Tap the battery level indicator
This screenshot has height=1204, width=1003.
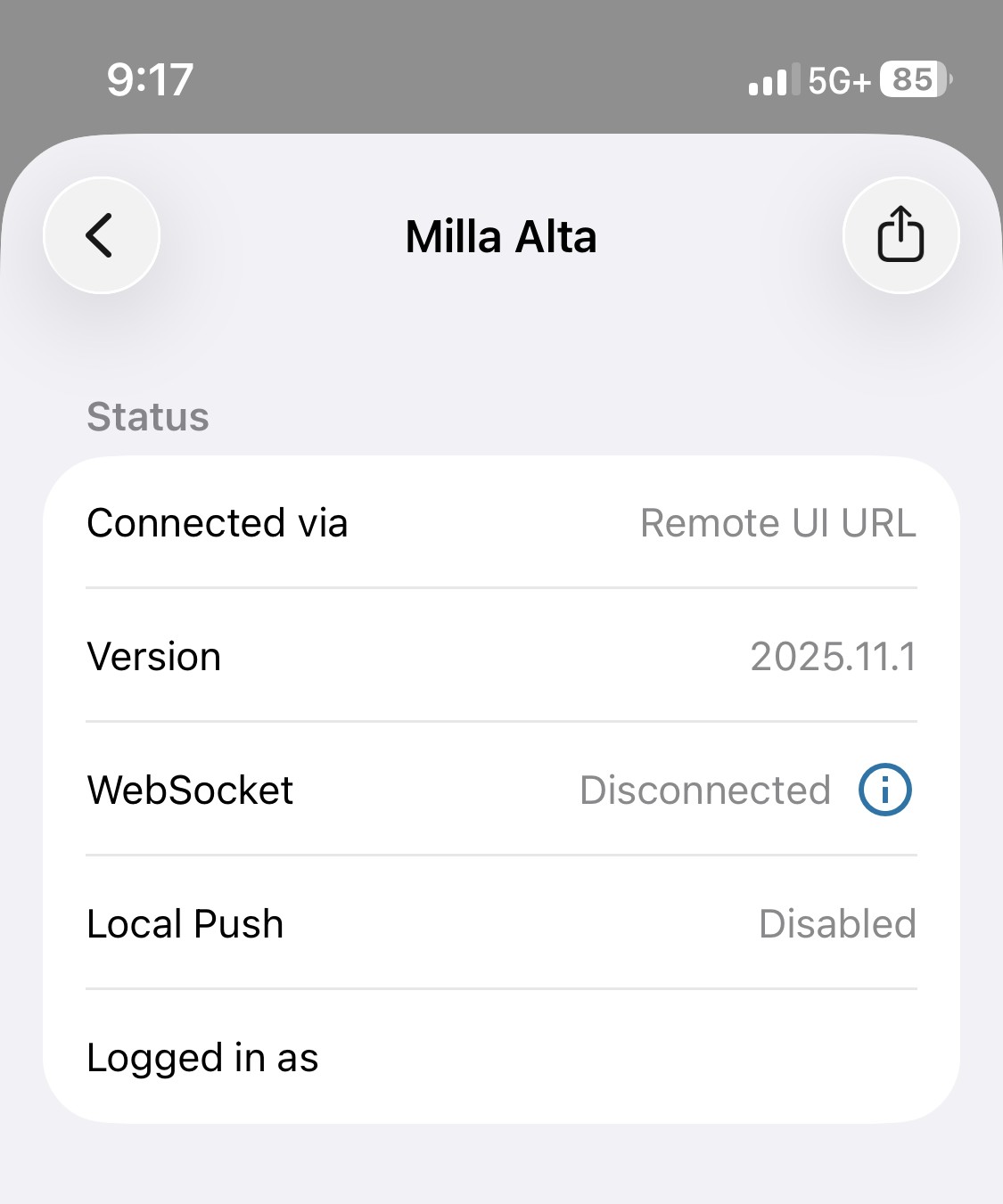(x=916, y=79)
